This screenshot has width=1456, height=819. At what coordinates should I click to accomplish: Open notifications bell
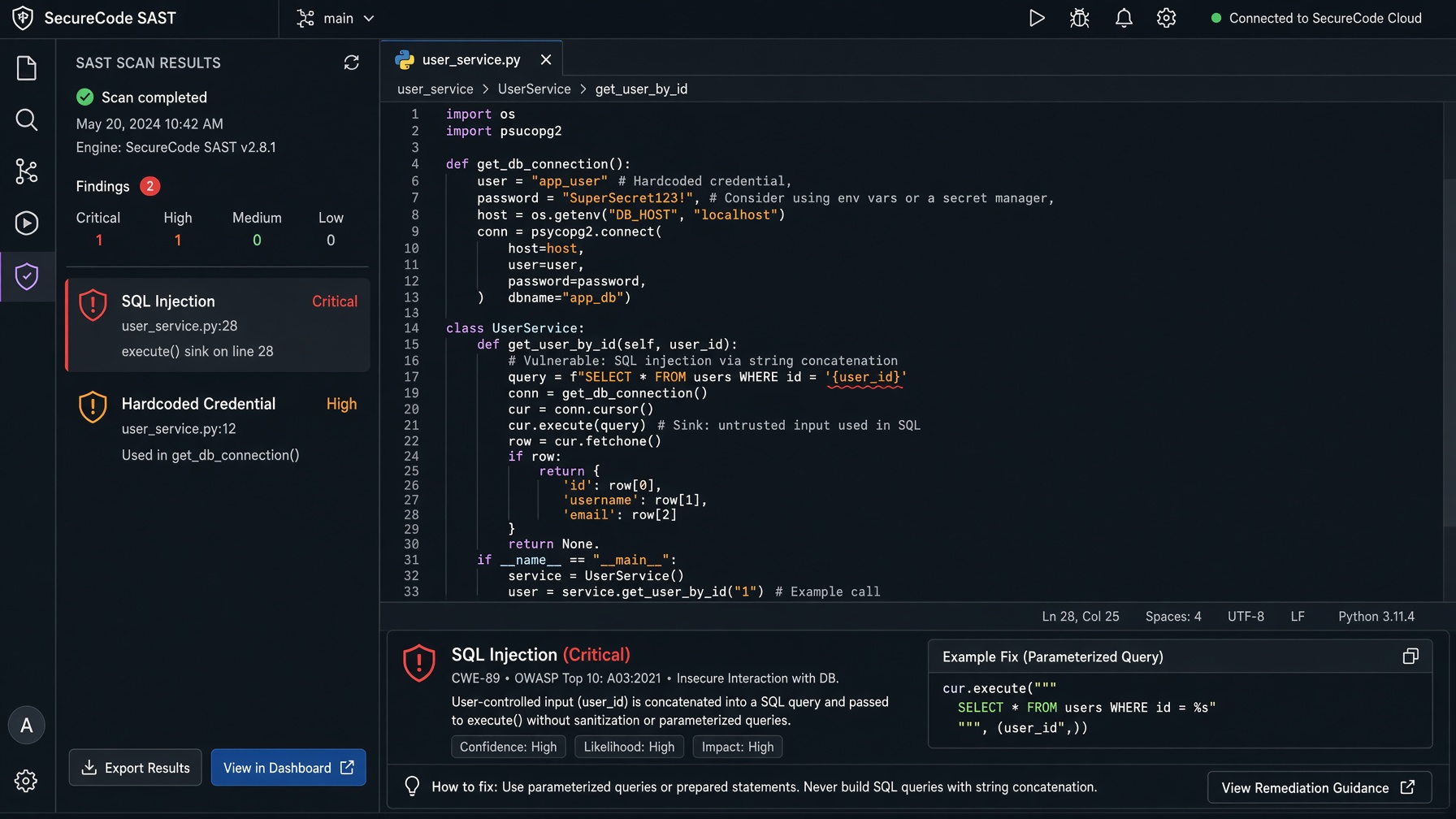pyautogui.click(x=1124, y=18)
